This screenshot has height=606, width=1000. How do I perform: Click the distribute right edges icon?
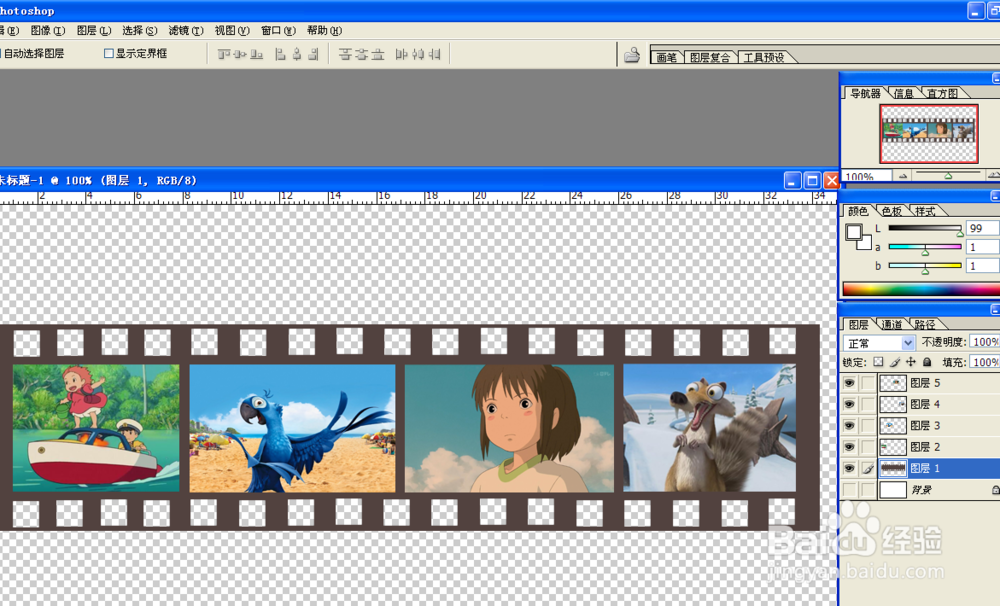click(x=434, y=54)
